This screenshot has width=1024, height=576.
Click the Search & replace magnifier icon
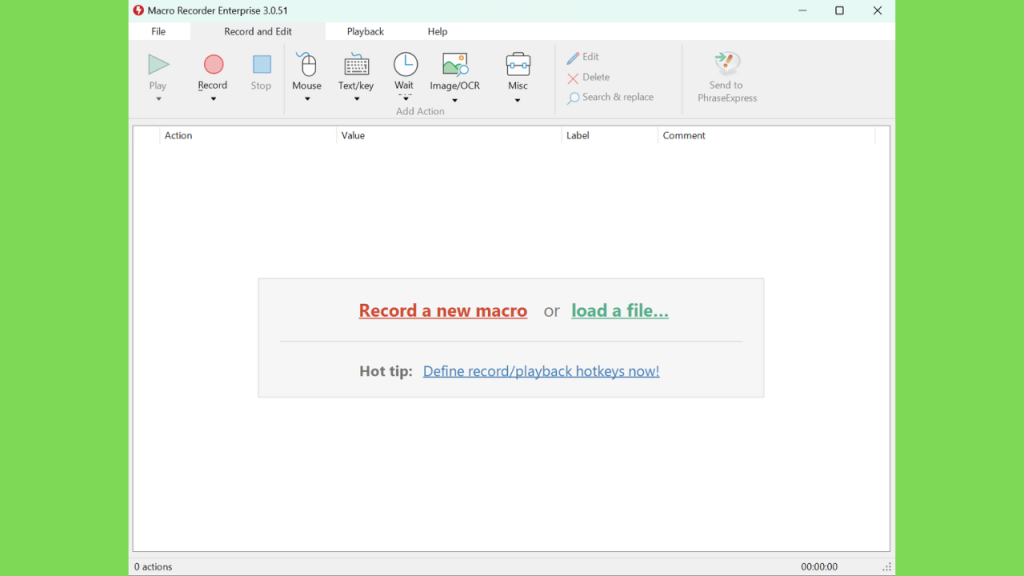(573, 98)
